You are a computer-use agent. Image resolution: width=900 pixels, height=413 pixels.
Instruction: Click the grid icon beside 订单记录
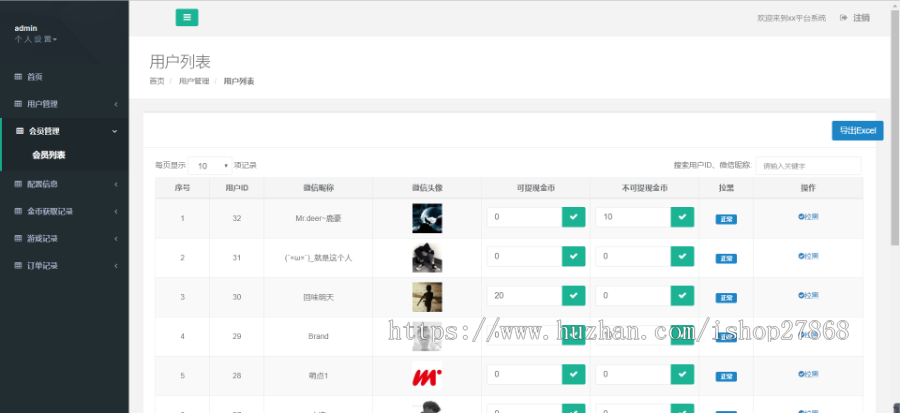[x=18, y=266]
